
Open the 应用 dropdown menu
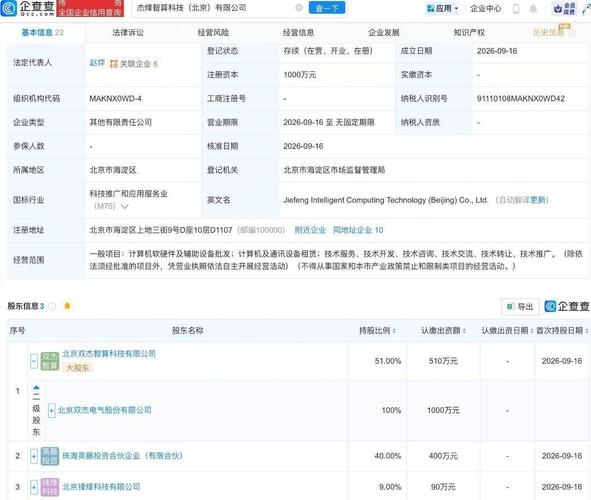(442, 8)
